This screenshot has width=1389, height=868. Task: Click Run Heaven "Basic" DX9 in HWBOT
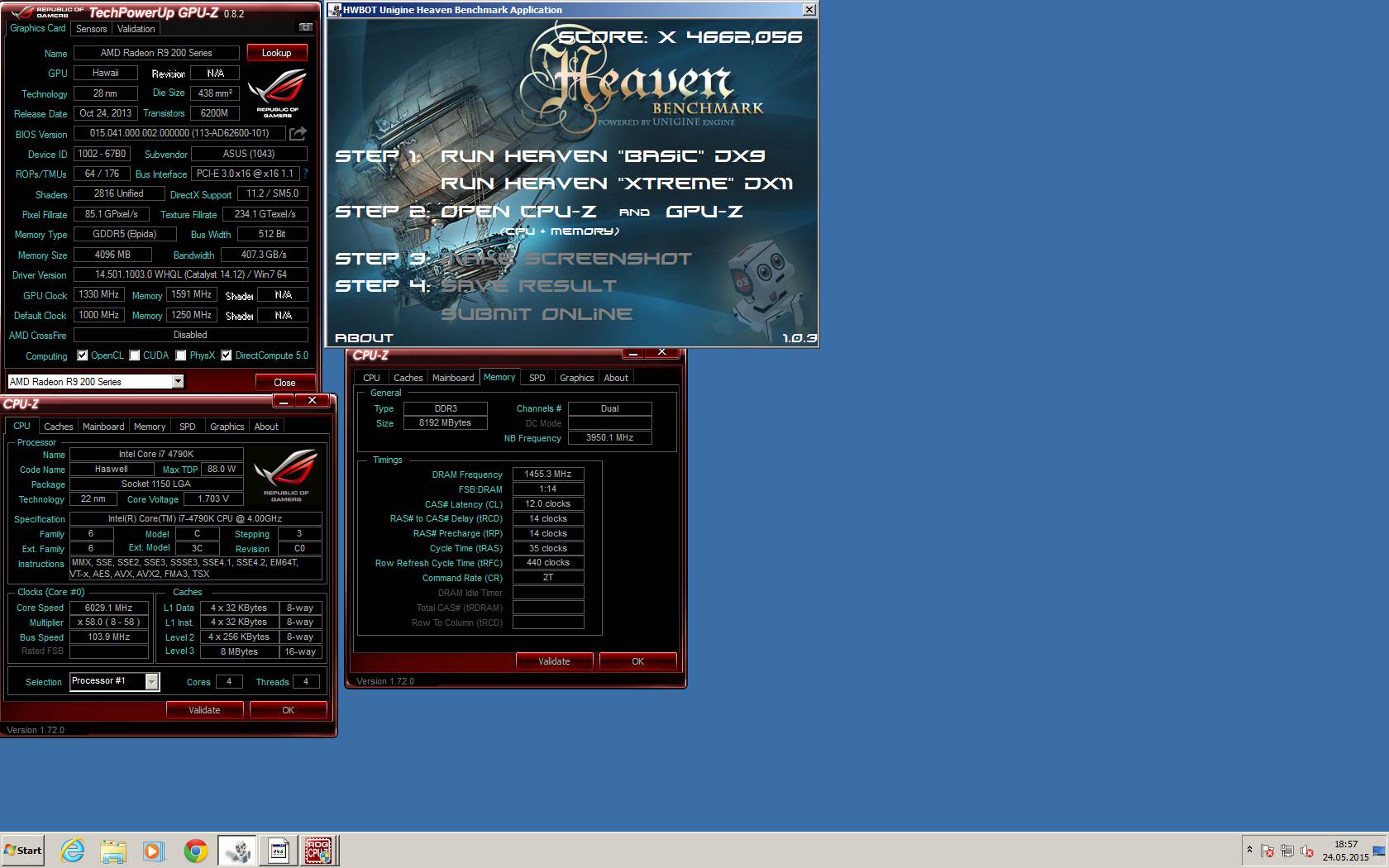(603, 156)
